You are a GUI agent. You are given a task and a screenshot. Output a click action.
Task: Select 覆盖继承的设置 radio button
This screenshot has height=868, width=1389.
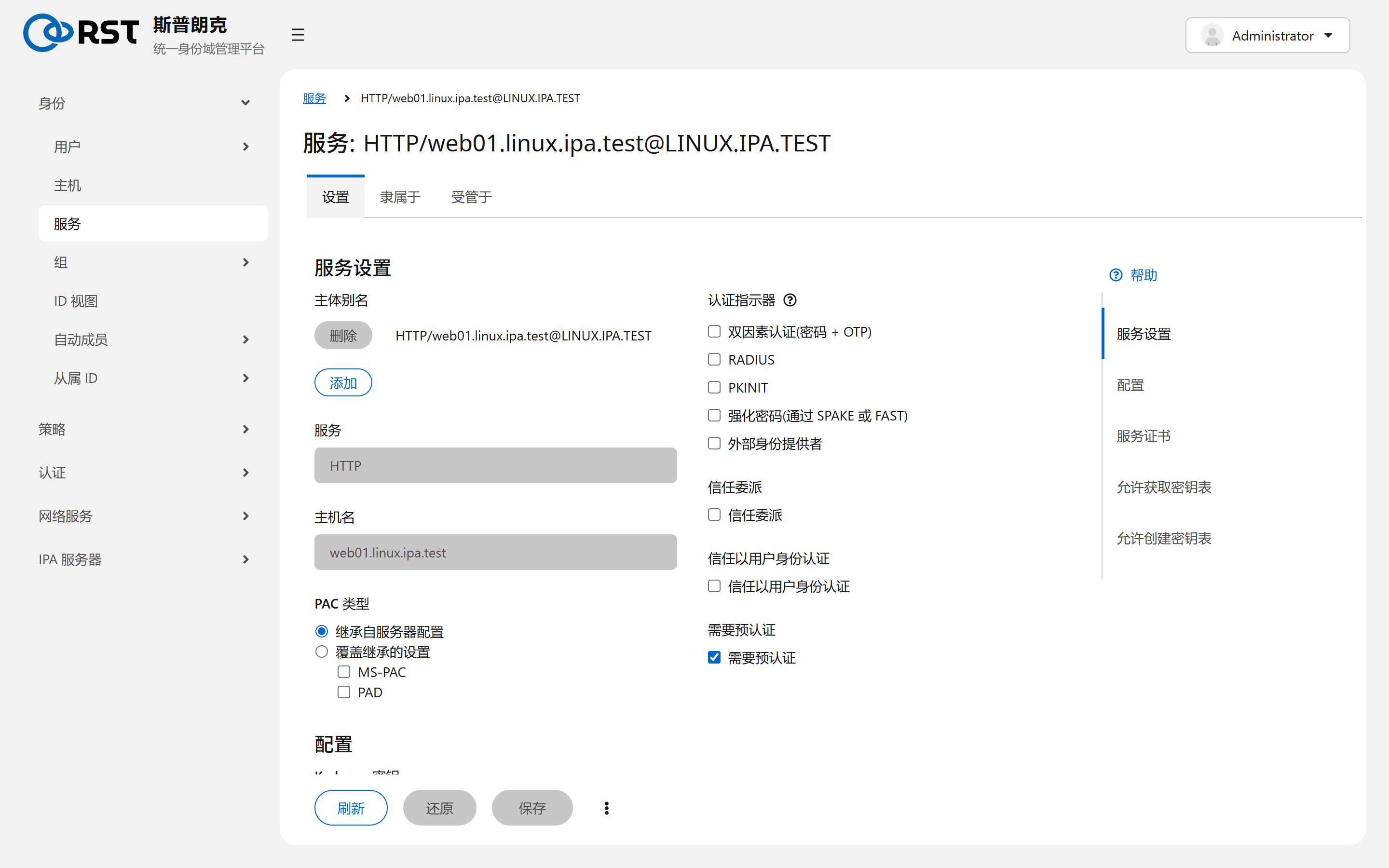point(321,651)
